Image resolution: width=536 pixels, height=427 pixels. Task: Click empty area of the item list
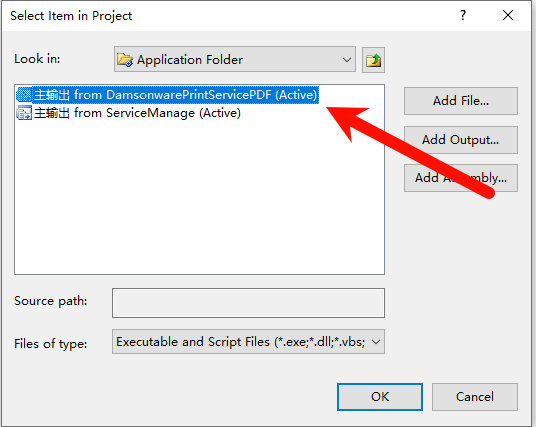pyautogui.click(x=199, y=198)
